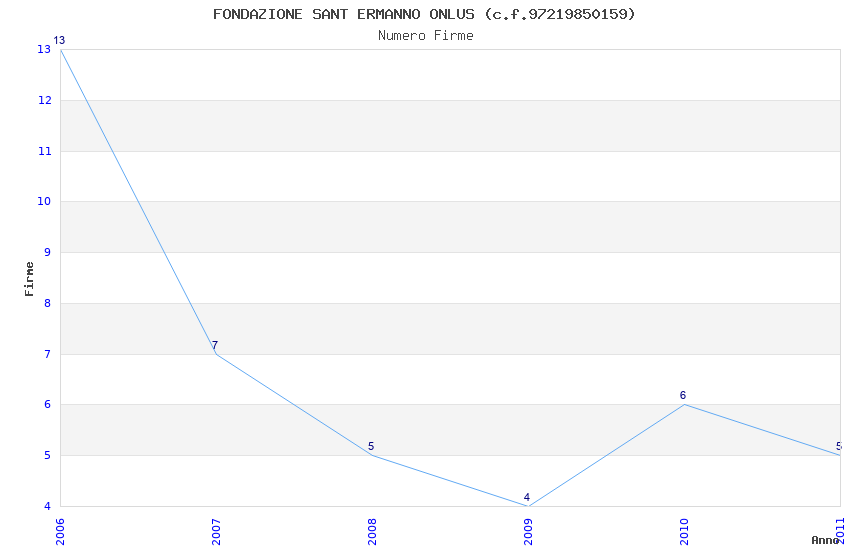Image resolution: width=850 pixels, height=550 pixels.
Task: Select the 2008 x-axis year label
Action: point(372,531)
